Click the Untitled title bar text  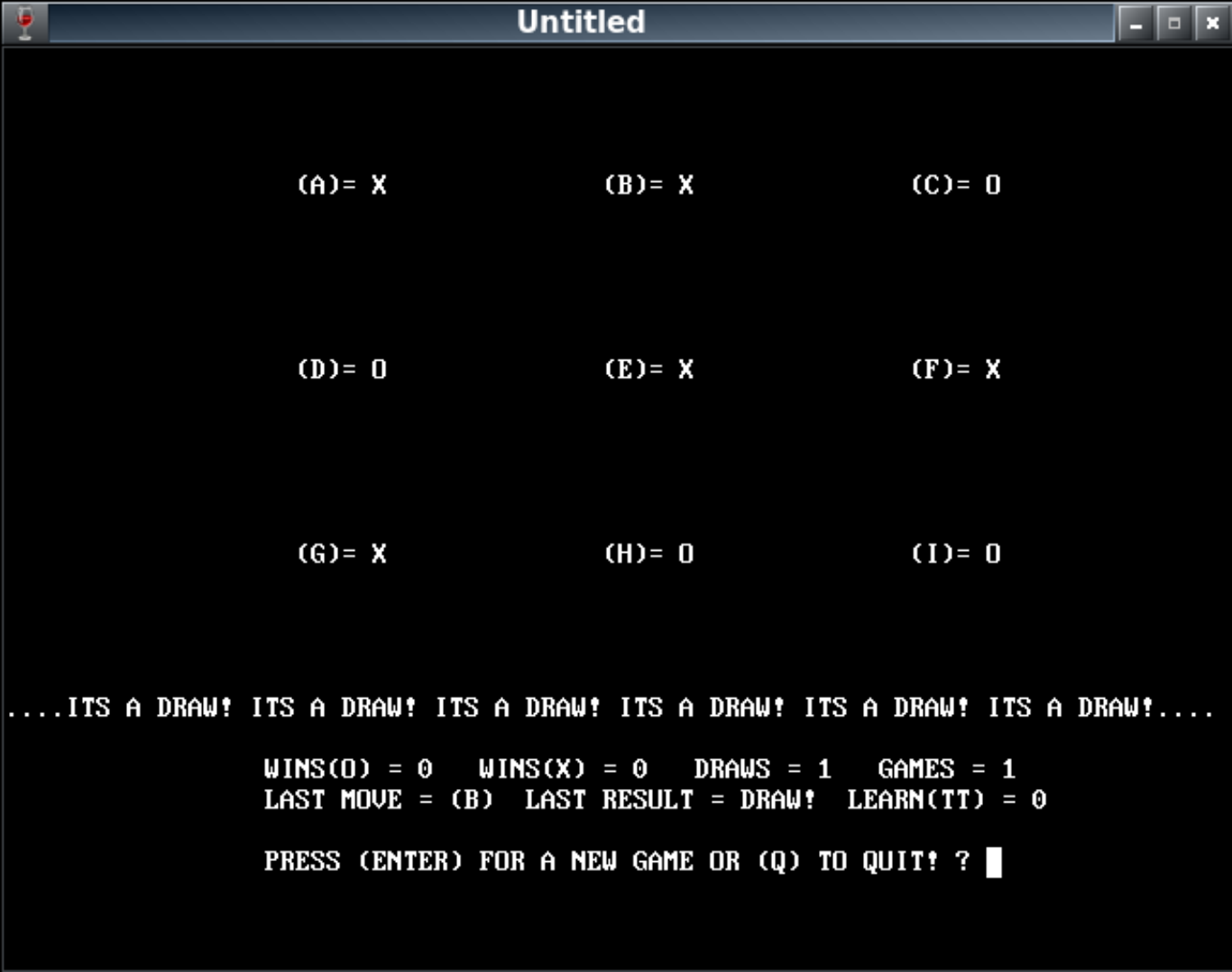580,22
